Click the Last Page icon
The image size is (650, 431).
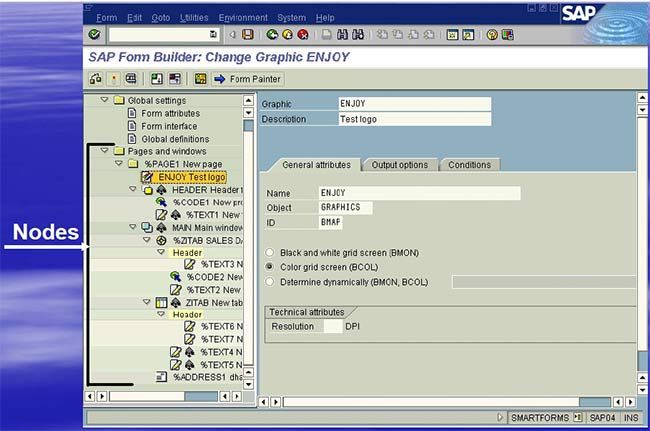(429, 35)
